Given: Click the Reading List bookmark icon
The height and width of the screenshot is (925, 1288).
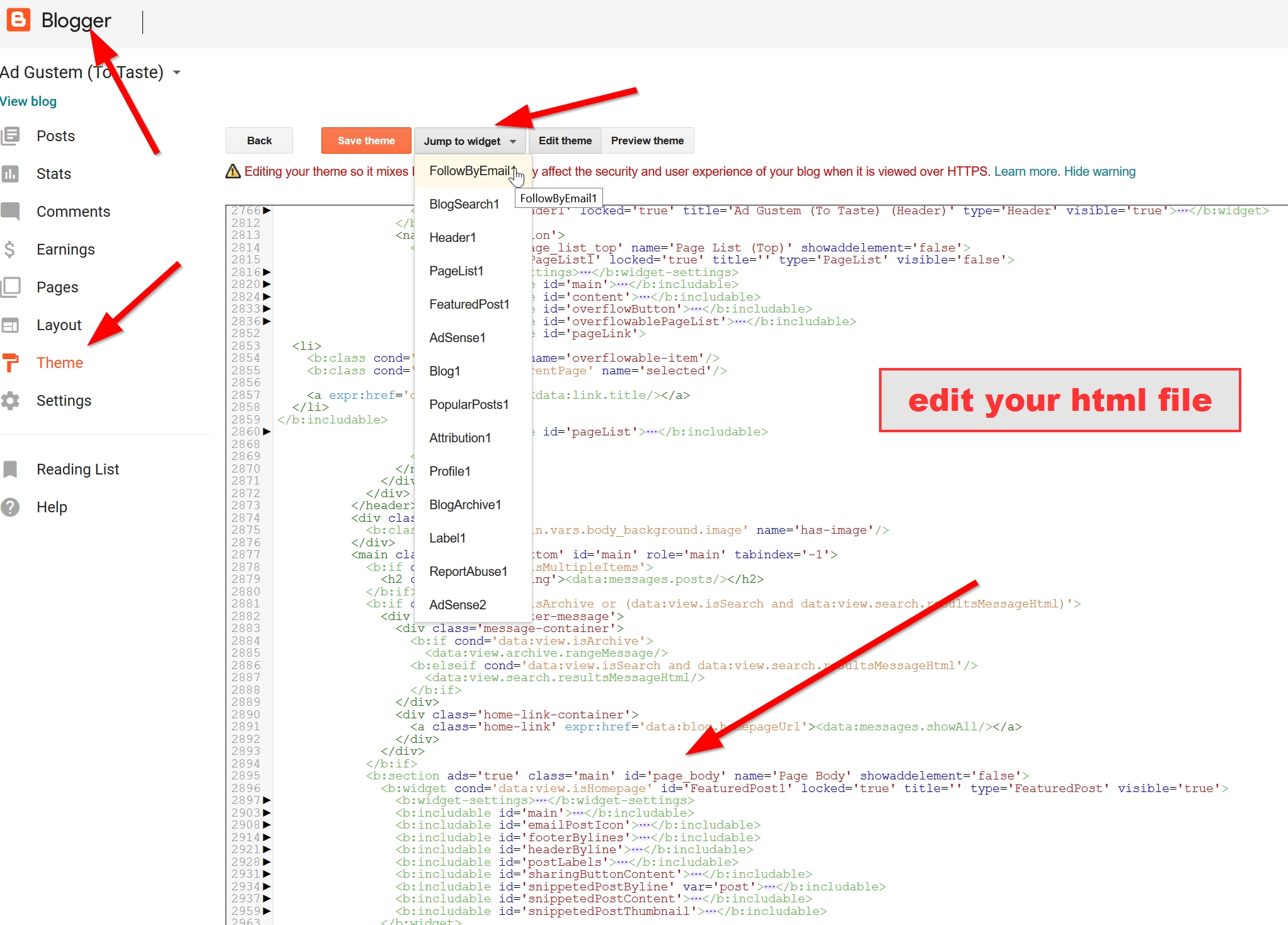Looking at the screenshot, I should tap(11, 469).
